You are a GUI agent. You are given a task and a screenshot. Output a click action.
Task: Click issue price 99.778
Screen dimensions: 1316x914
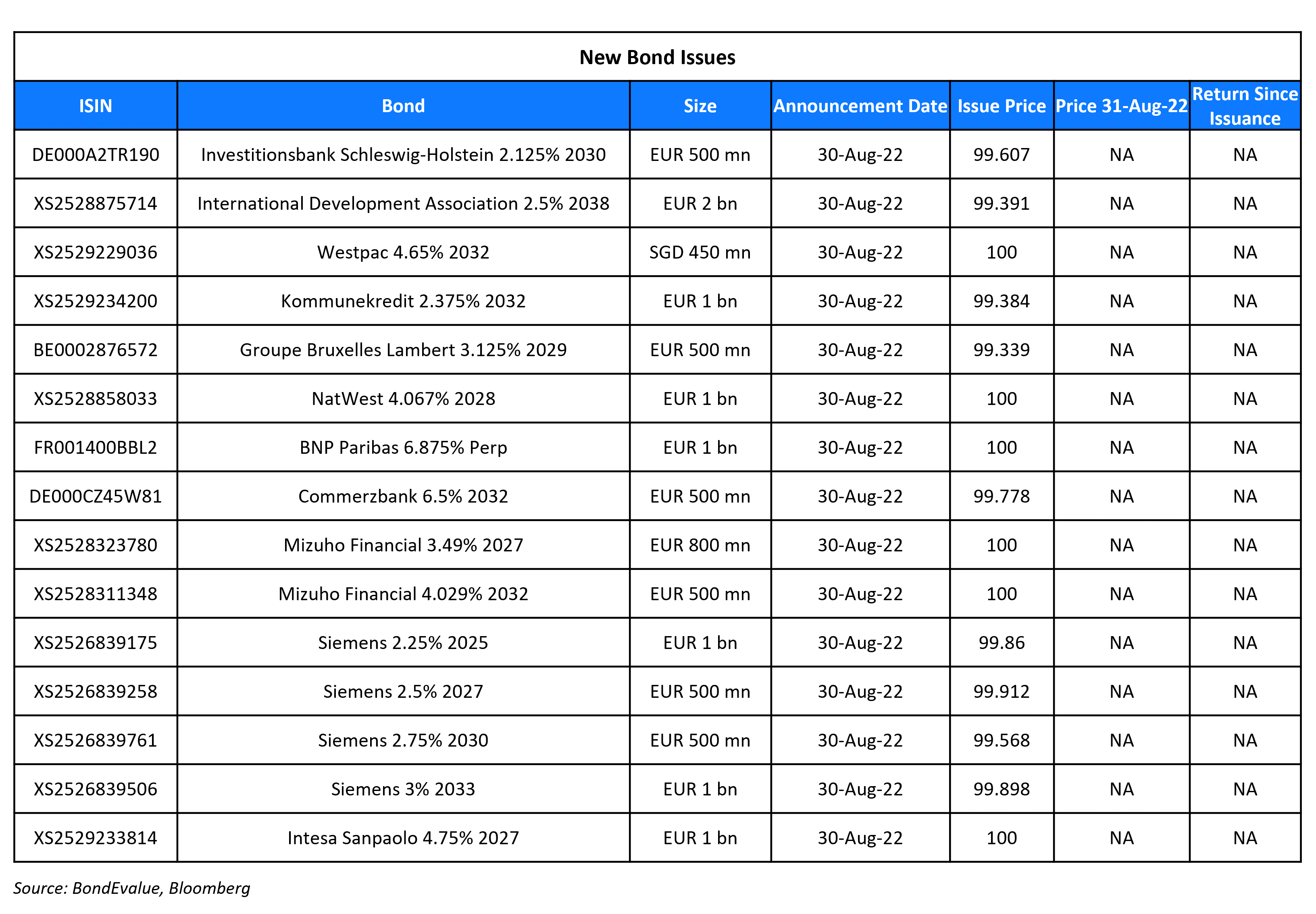[1001, 496]
